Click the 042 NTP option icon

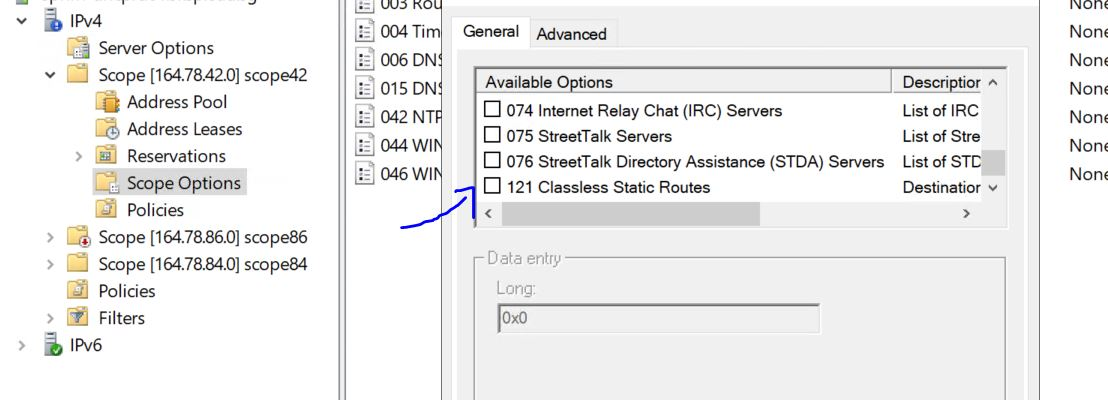point(364,117)
